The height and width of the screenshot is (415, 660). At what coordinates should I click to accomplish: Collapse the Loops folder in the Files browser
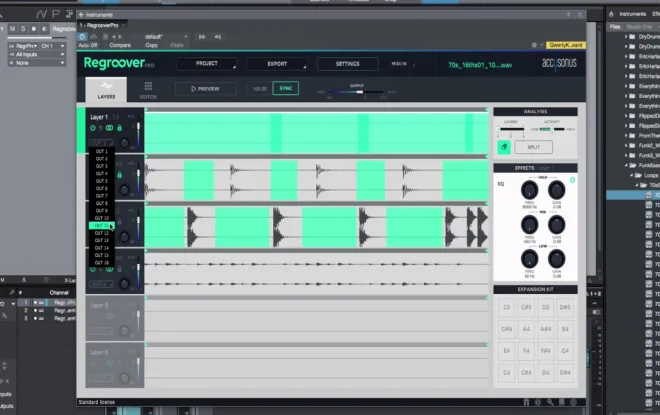631,175
